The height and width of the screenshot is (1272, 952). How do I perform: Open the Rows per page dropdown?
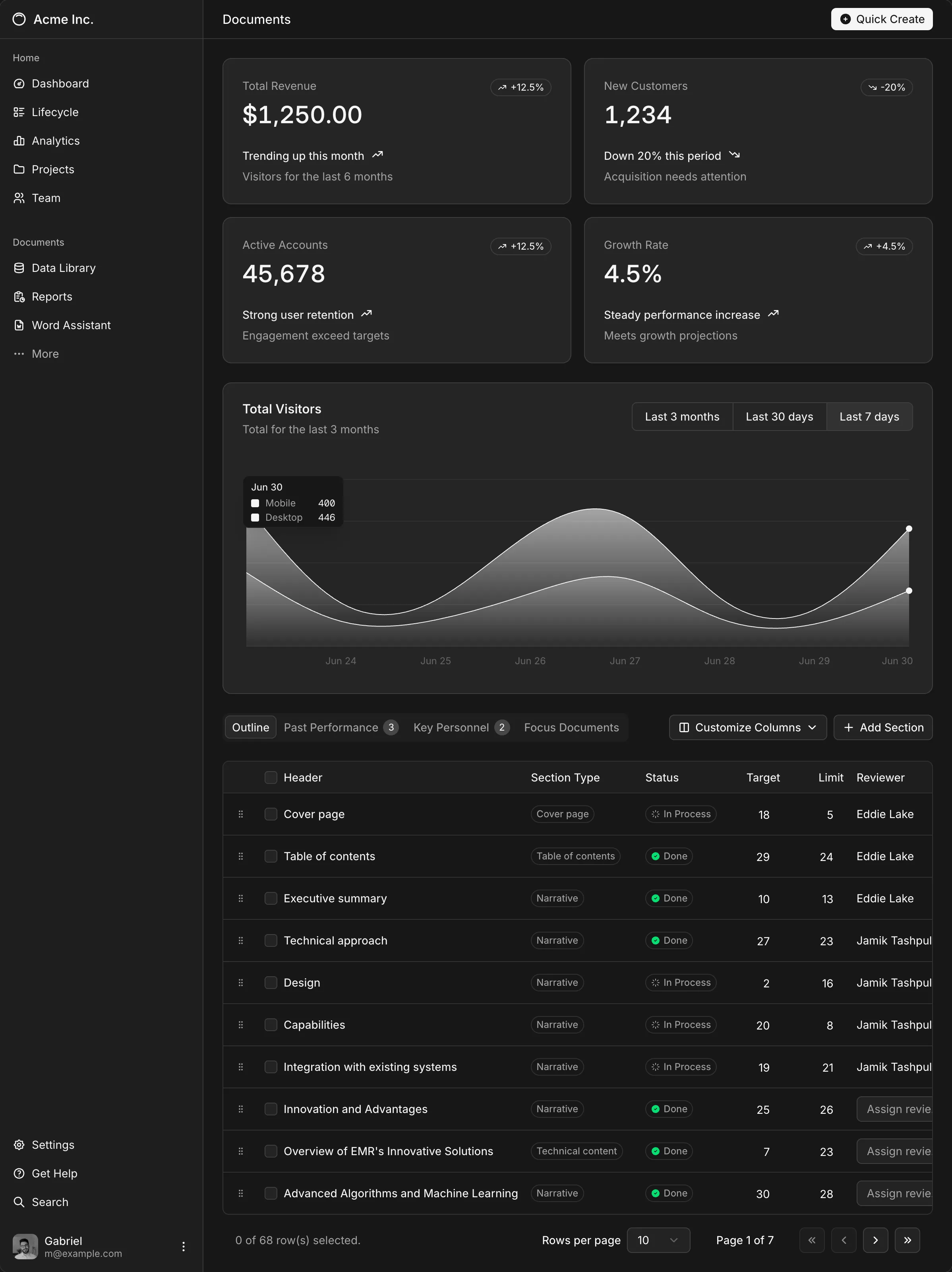pyautogui.click(x=658, y=1240)
